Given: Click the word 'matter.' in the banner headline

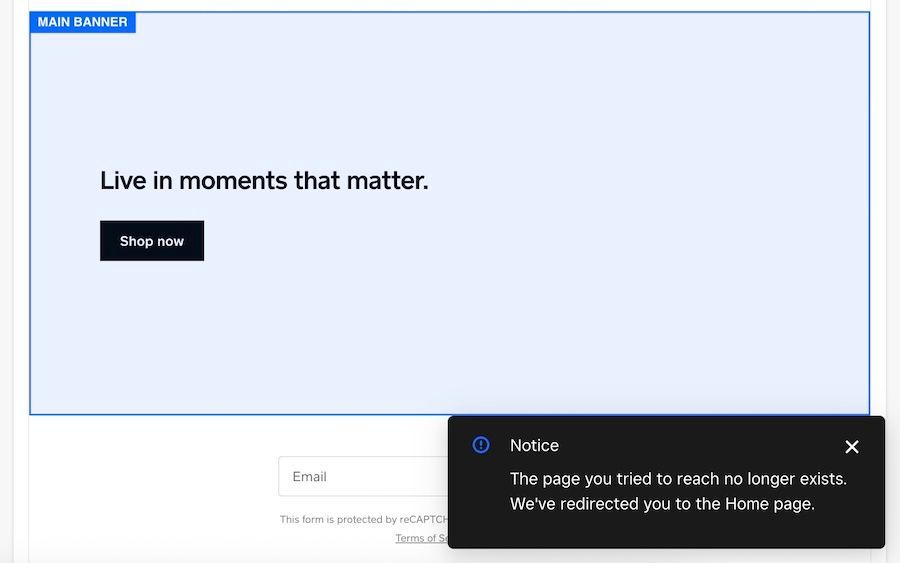Looking at the screenshot, I should (387, 181).
